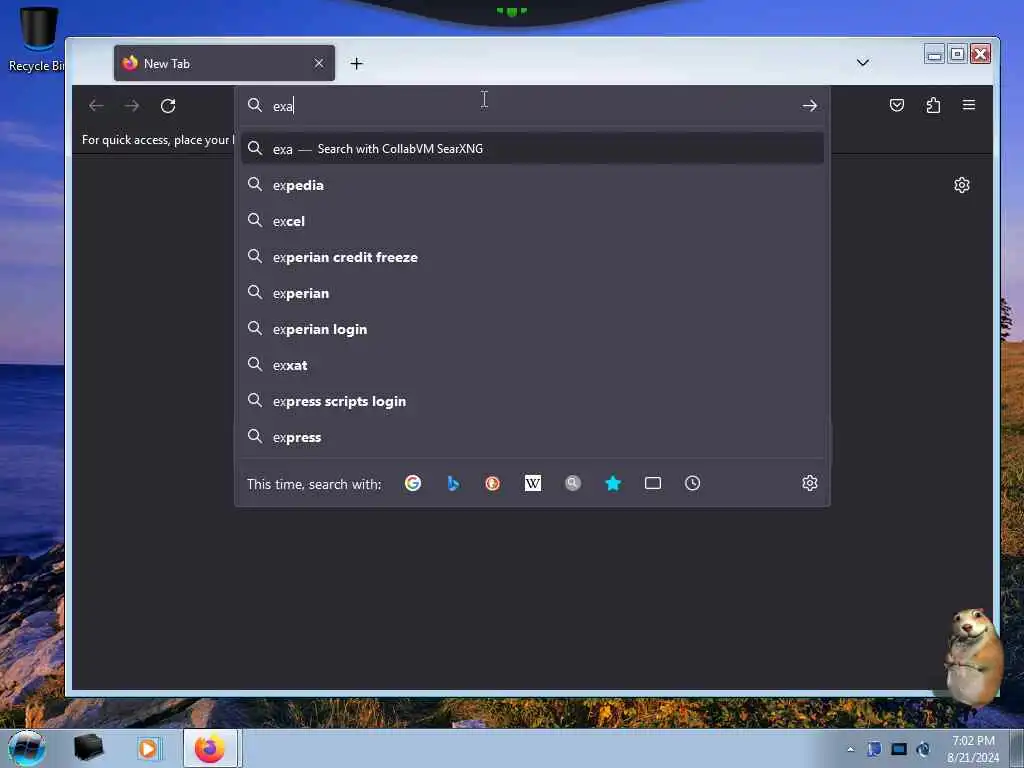
Task: Select the New Tab tab
Action: pyautogui.click(x=224, y=63)
